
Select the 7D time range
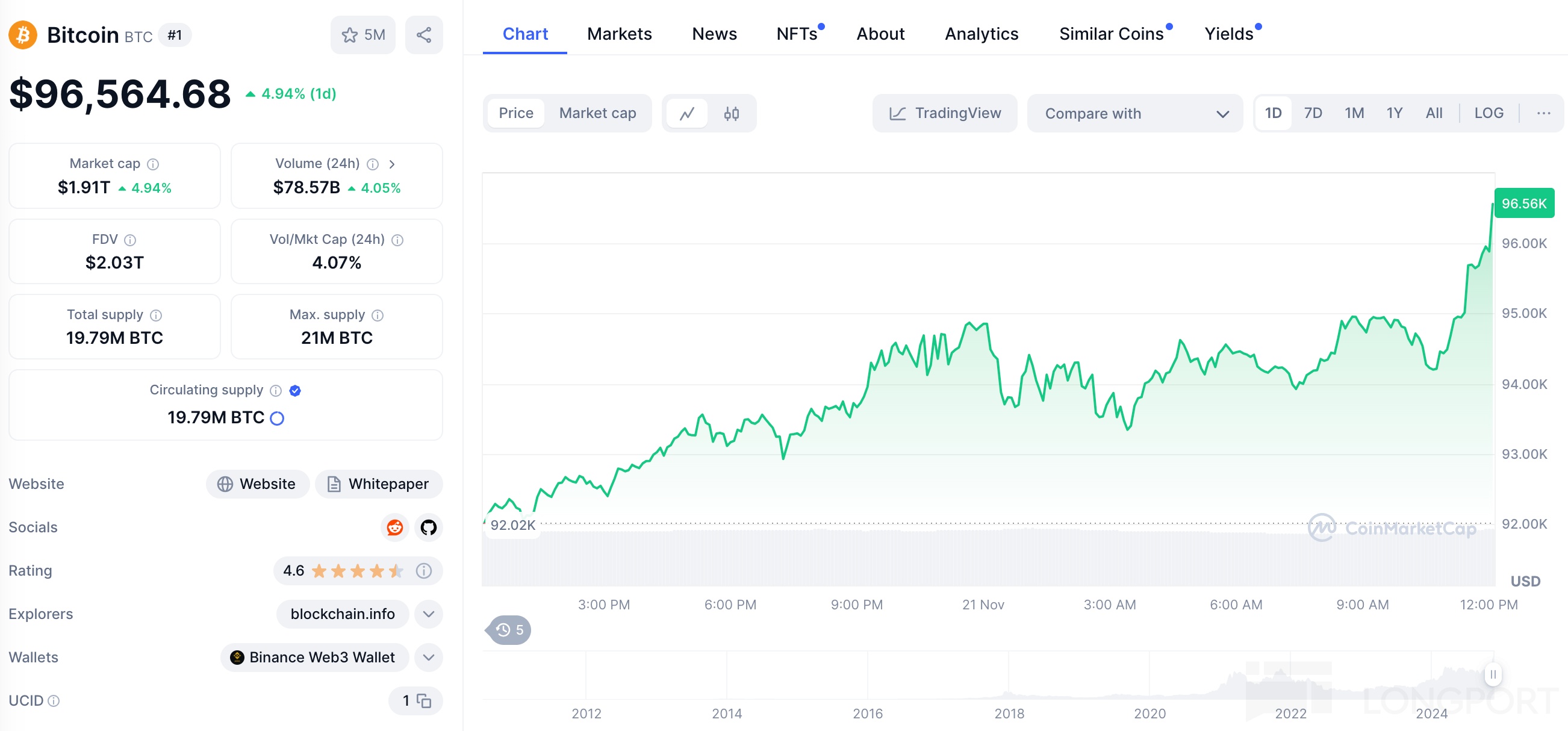point(1312,113)
